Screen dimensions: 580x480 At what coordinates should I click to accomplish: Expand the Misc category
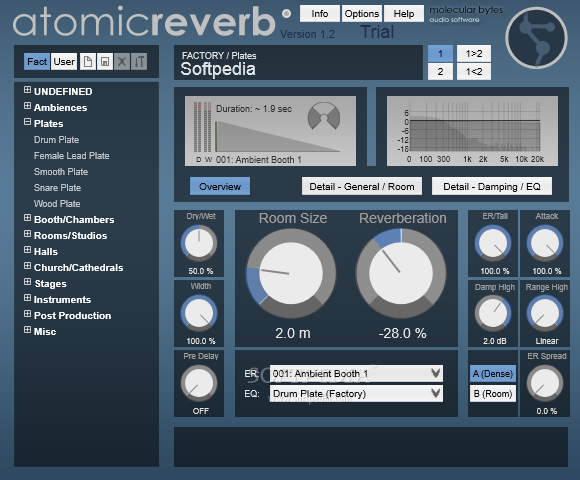pyautogui.click(x=27, y=329)
